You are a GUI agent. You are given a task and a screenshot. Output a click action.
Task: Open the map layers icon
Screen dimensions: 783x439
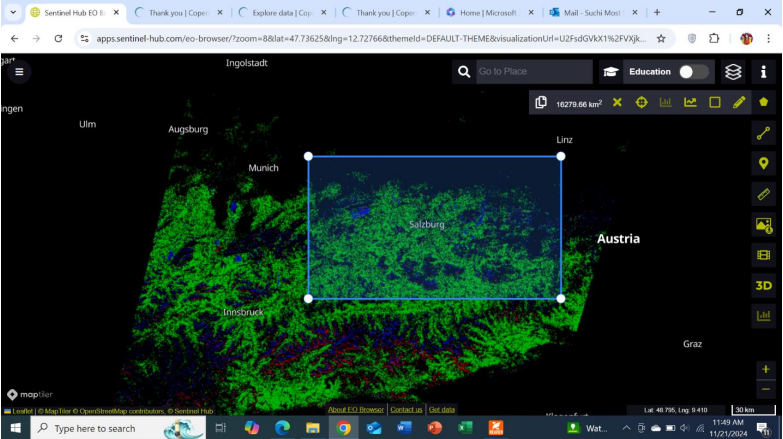[x=733, y=72]
